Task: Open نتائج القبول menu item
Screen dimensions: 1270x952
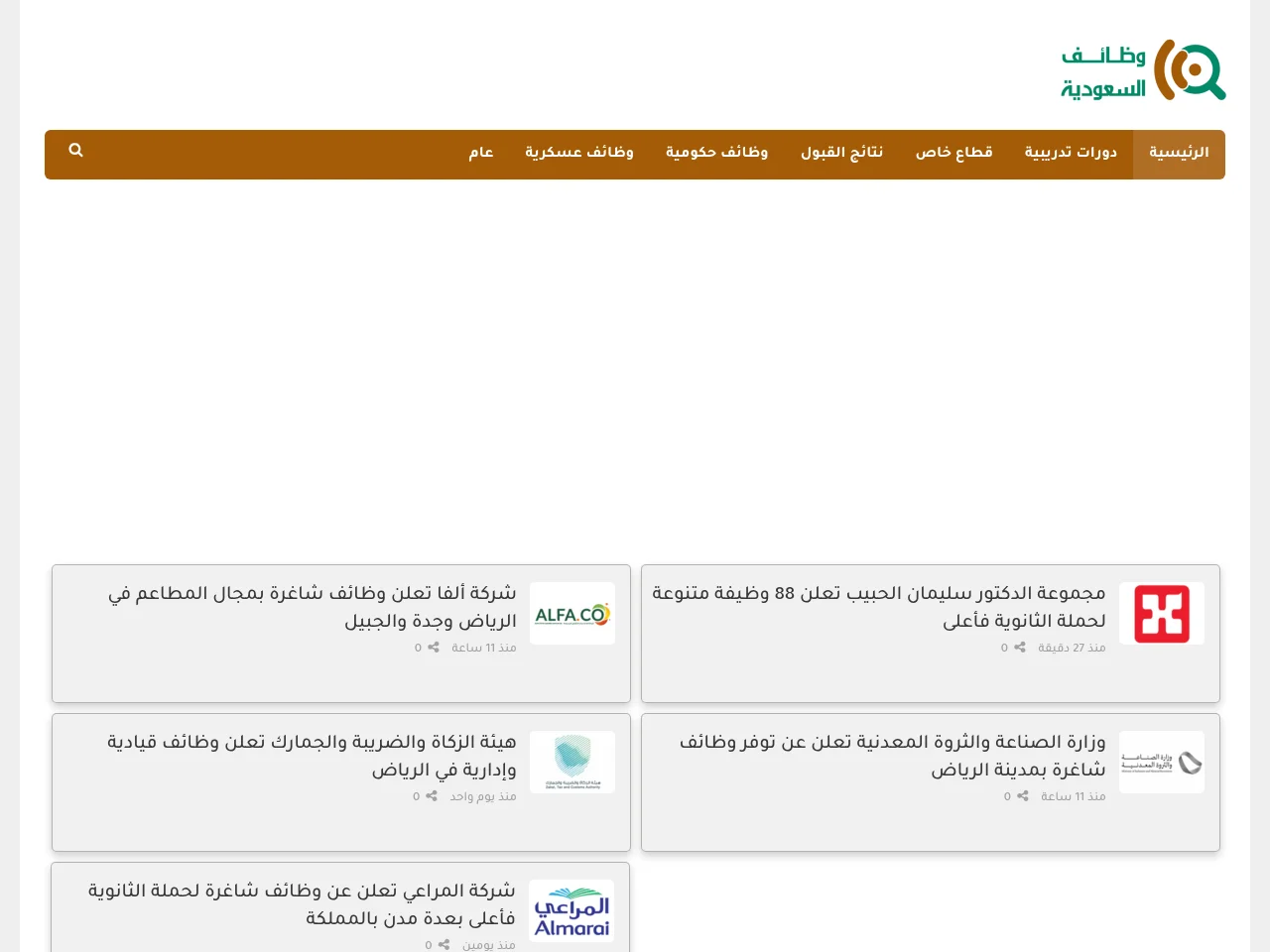Action: point(842,154)
